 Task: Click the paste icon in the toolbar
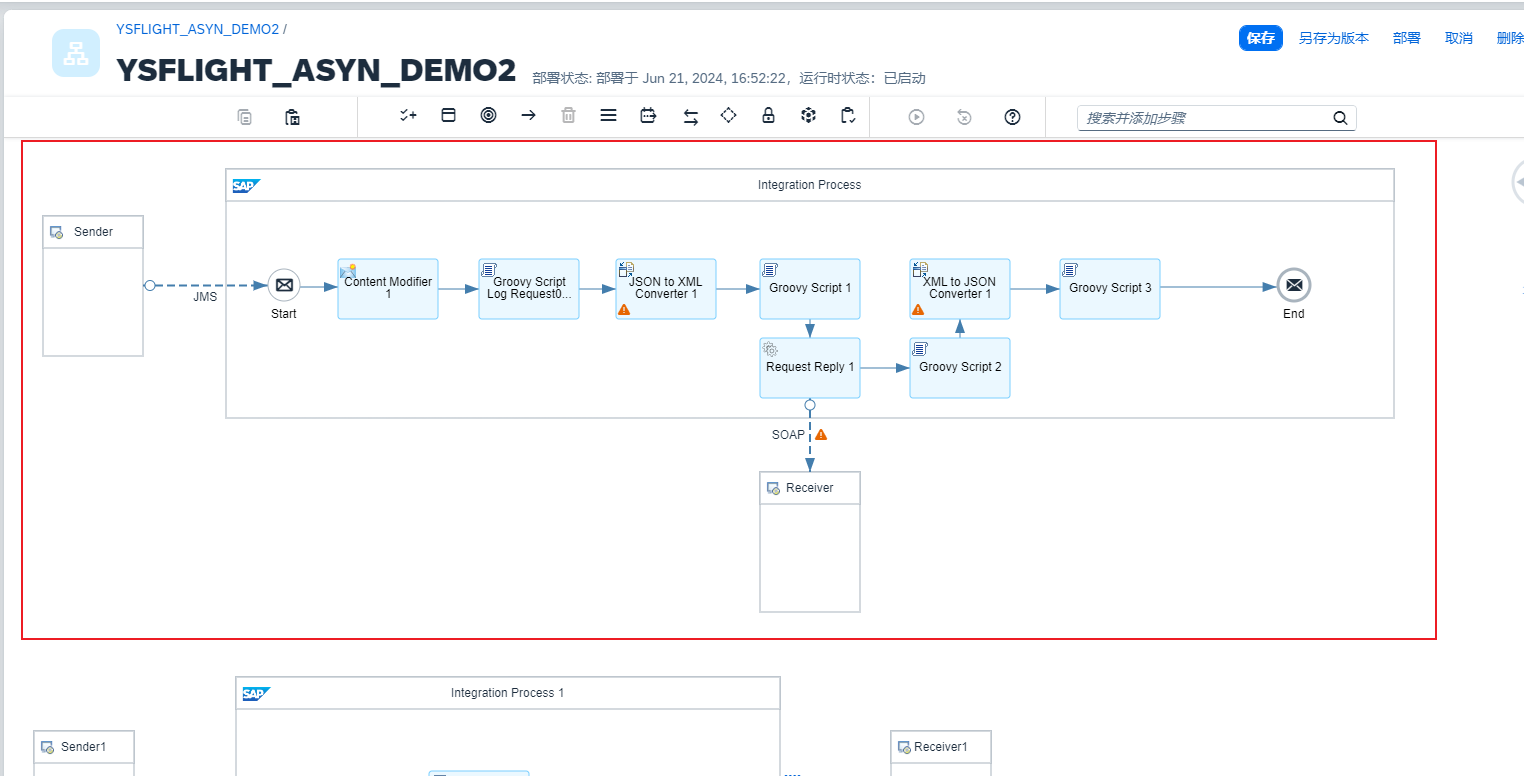coord(292,117)
